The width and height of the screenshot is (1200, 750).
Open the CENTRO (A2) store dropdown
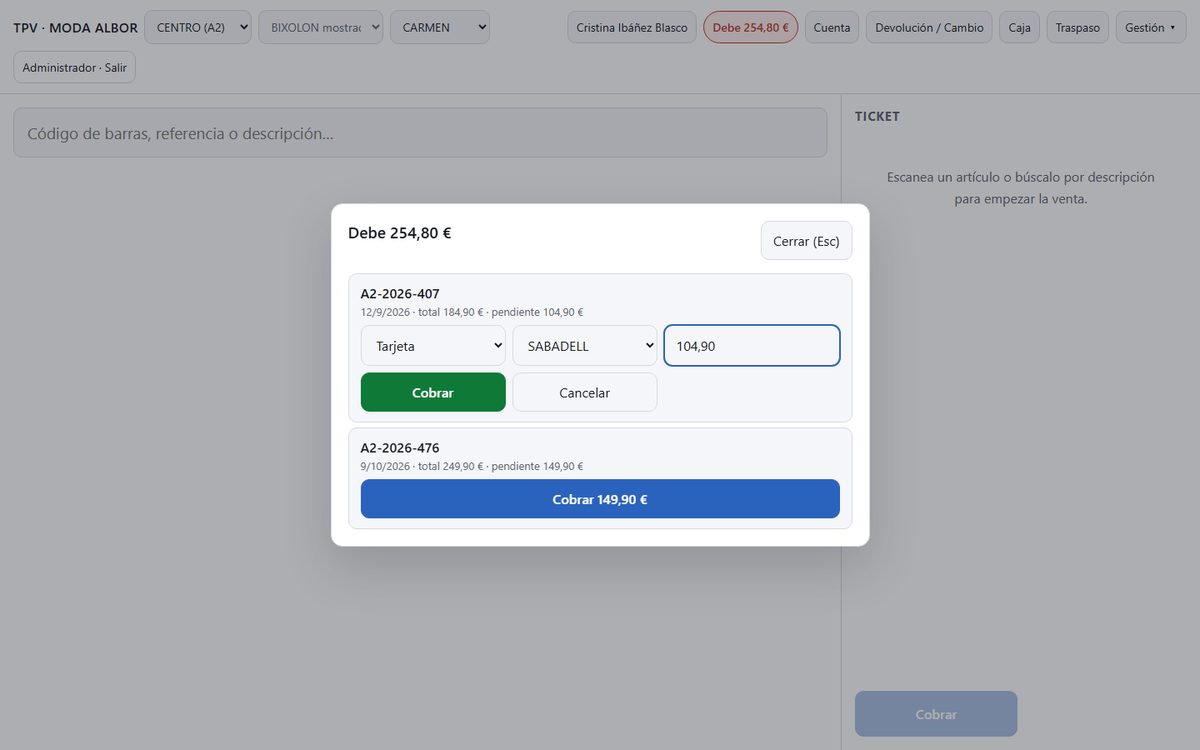[x=198, y=27]
